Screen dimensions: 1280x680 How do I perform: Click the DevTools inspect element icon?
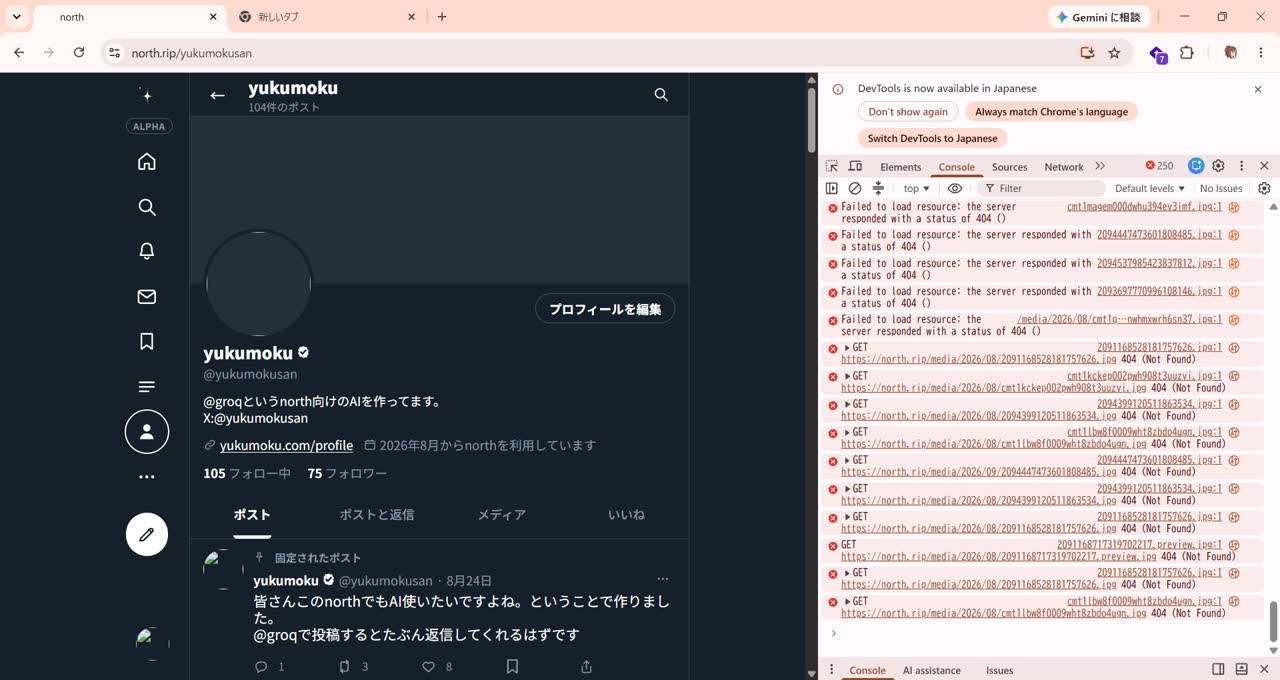832,166
